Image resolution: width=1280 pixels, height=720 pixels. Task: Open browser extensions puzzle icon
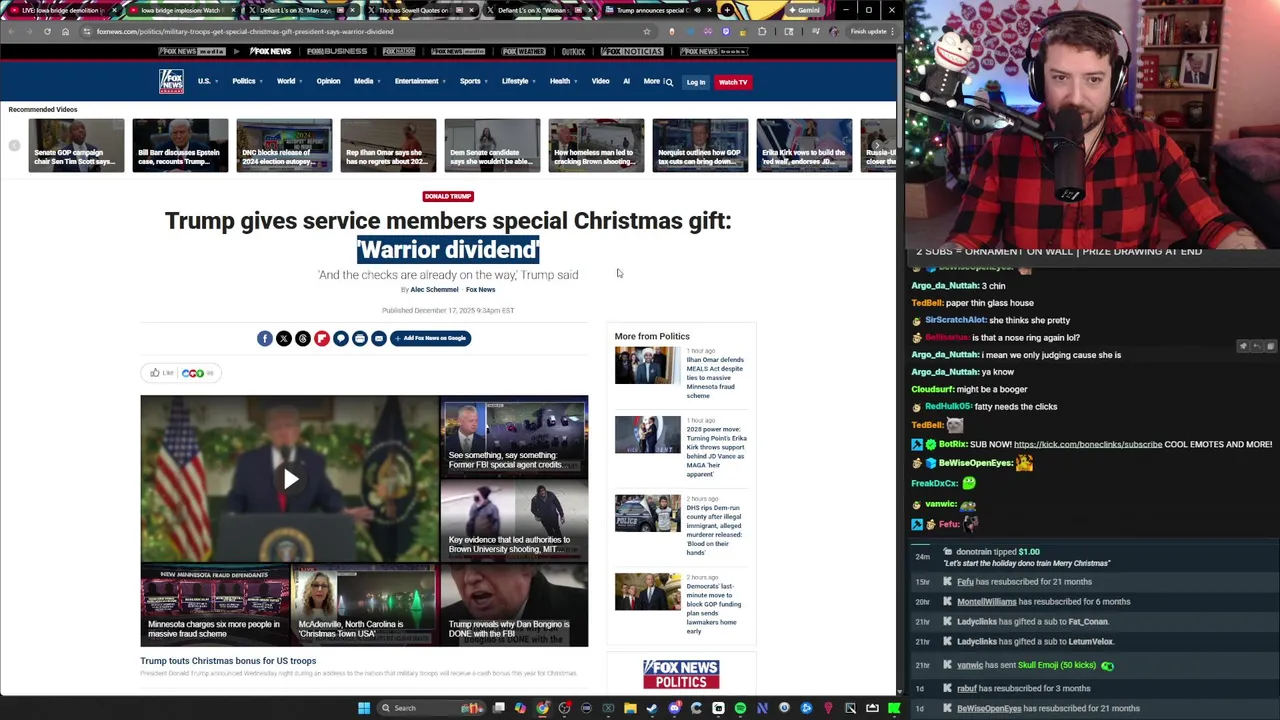[x=762, y=31]
